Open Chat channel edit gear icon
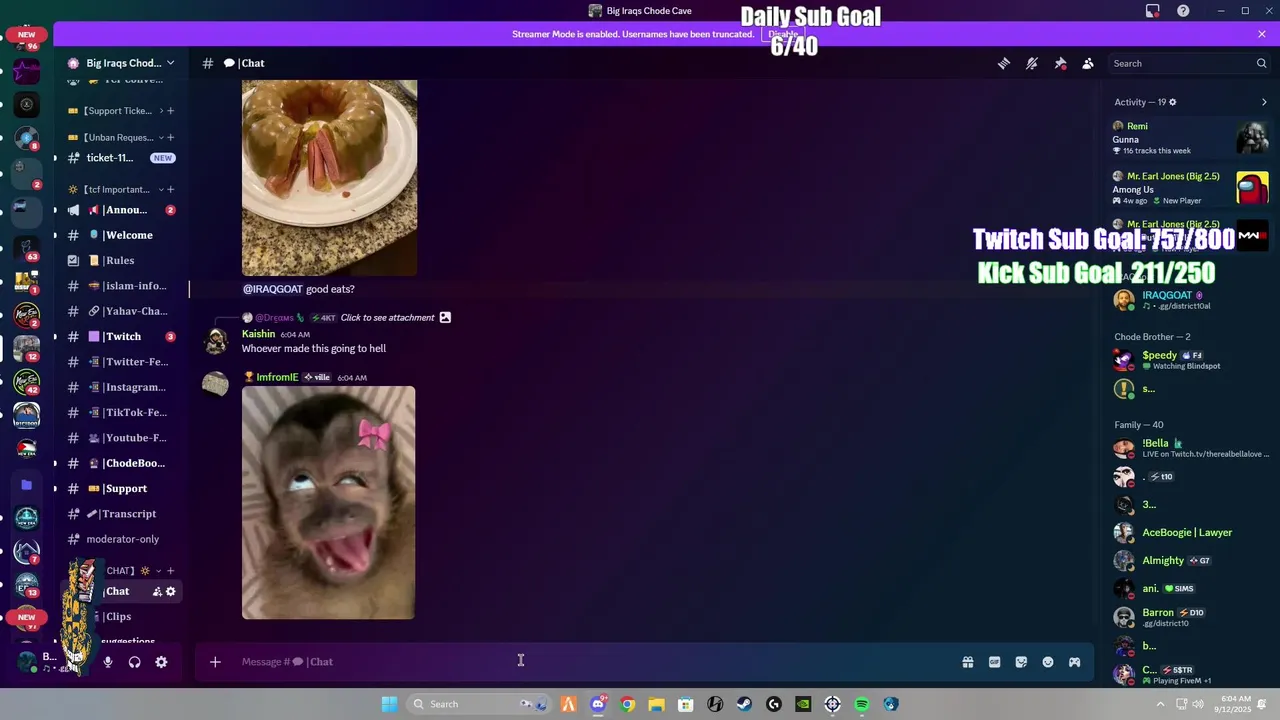1280x720 pixels. pyautogui.click(x=171, y=591)
